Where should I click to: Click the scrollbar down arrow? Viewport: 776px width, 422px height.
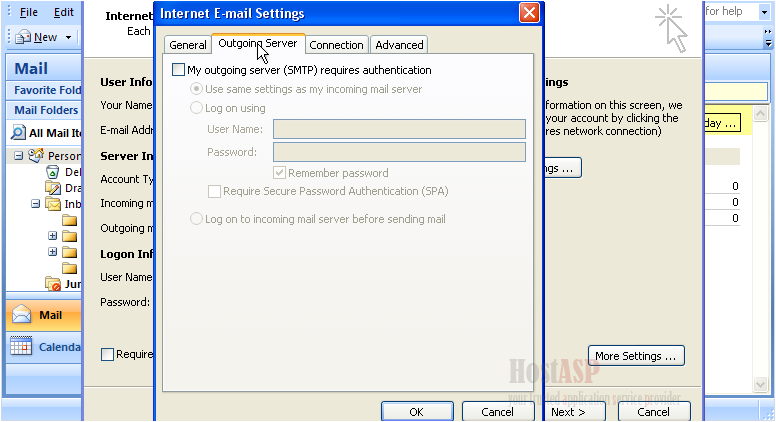[761, 383]
